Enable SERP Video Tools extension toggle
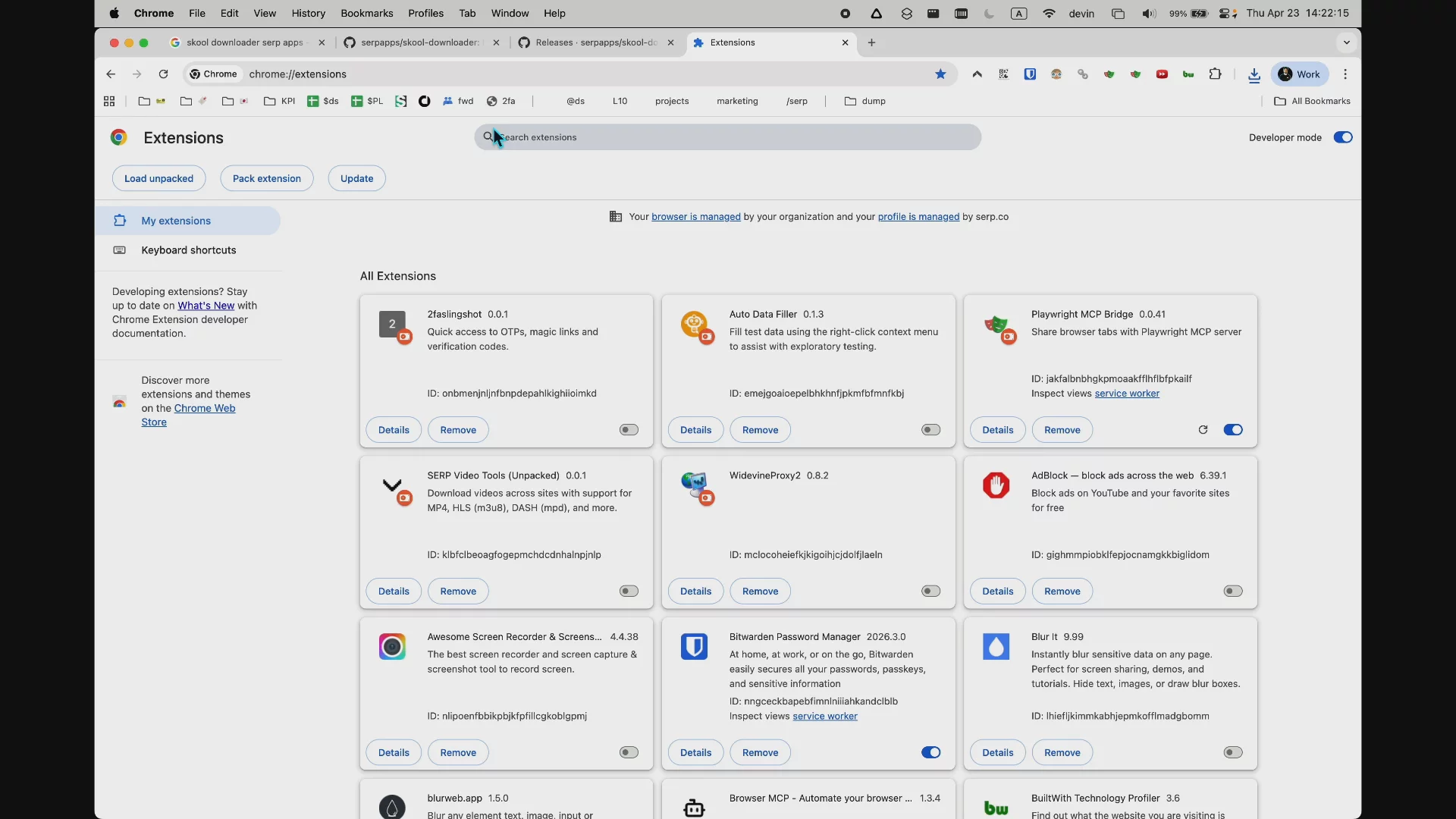Viewport: 1456px width, 819px height. (629, 591)
